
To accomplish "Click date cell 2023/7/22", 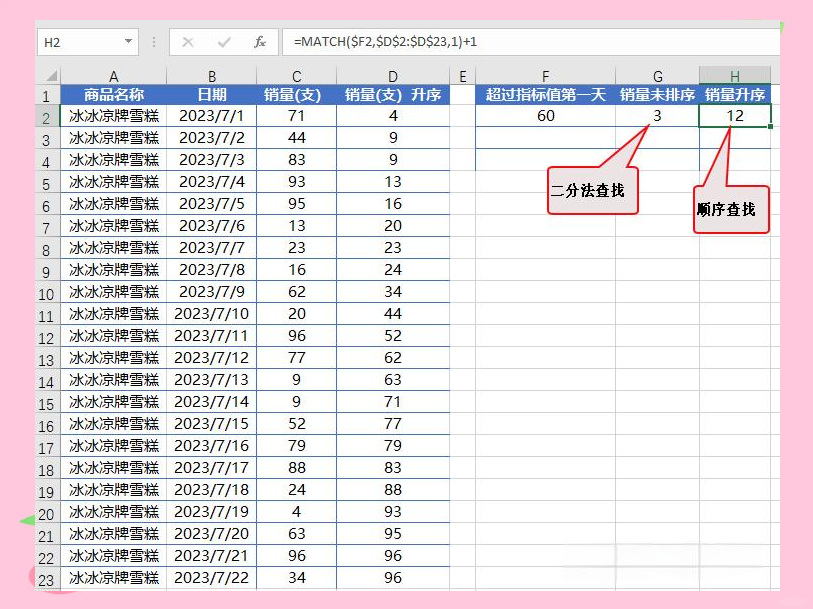I will (x=212, y=578).
